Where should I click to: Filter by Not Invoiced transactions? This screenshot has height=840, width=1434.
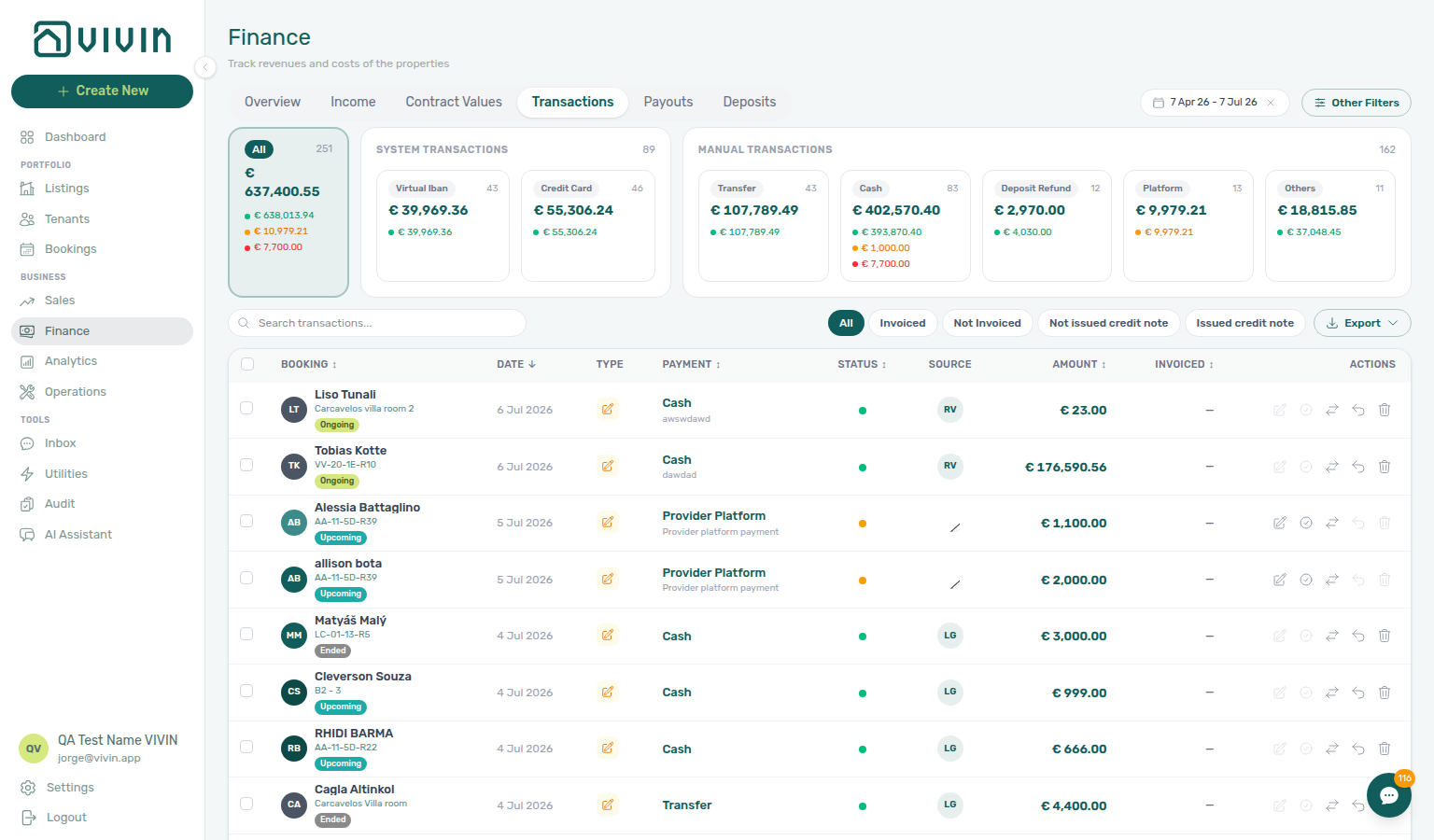(x=988, y=323)
